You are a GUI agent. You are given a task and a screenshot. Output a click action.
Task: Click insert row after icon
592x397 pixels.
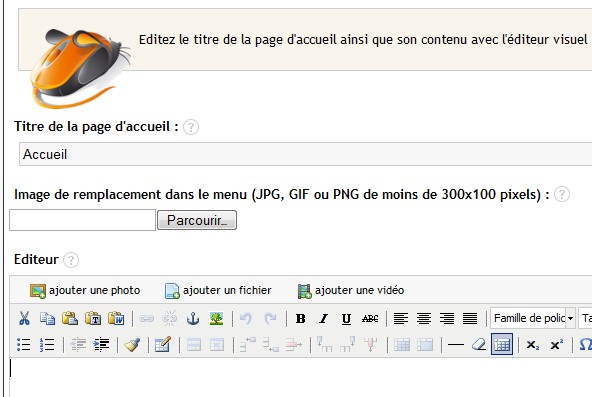click(271, 345)
